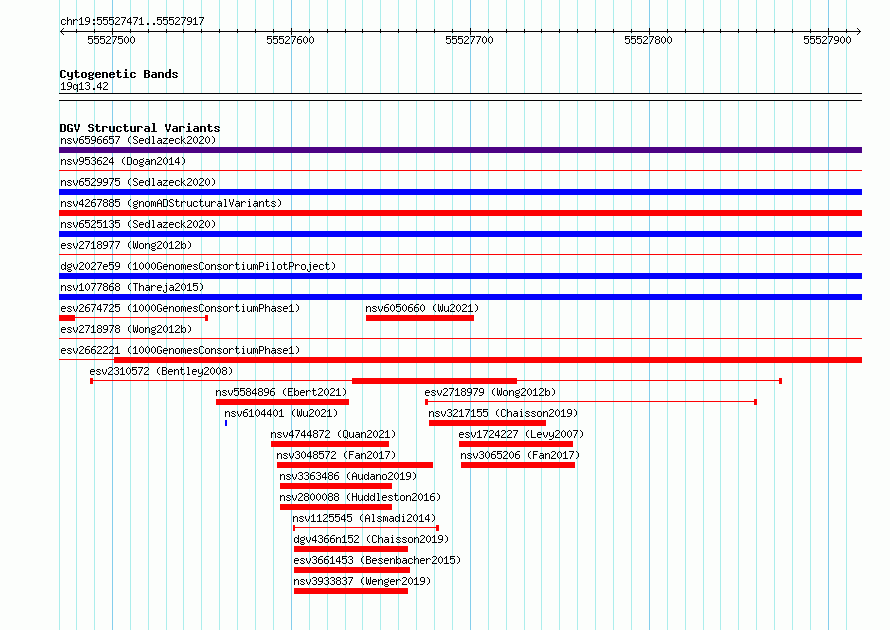Click the small blue nsv6104401 marker
Image resolution: width=890 pixels, height=630 pixels.
pyautogui.click(x=226, y=423)
